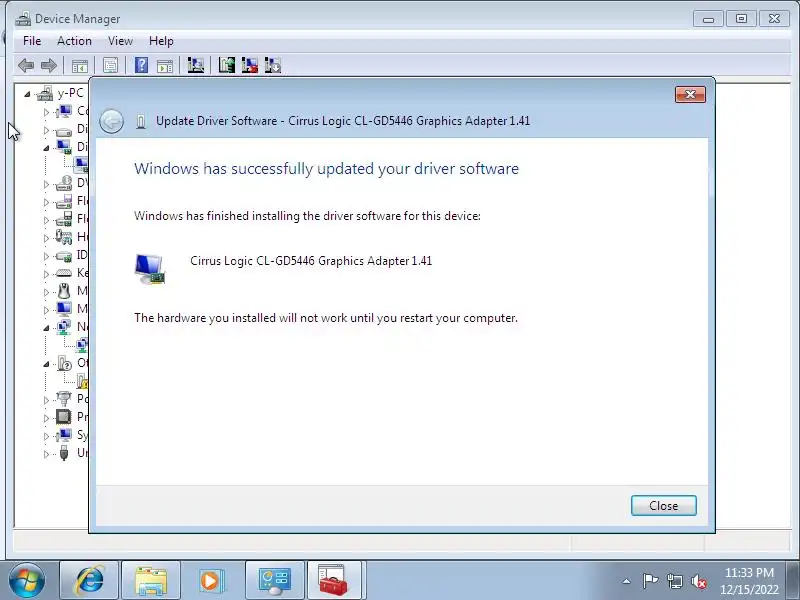Collapse the Other devices category triangle

46,364
